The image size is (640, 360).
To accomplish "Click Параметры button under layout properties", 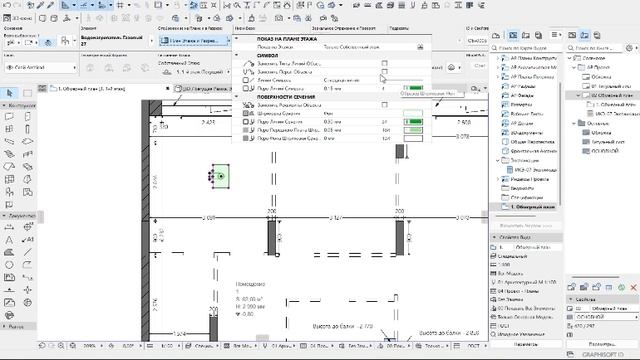I will point(602,344).
